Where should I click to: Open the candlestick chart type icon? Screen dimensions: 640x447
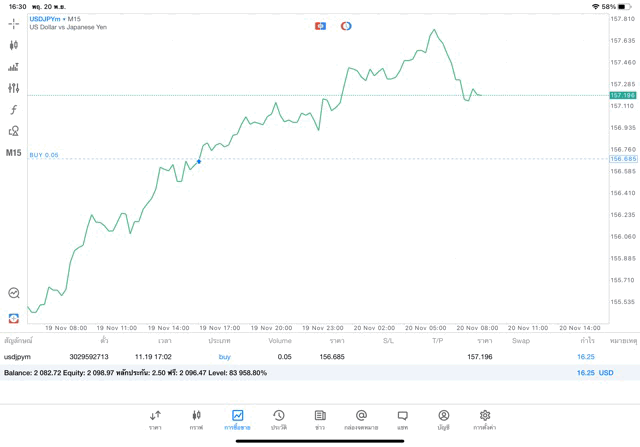click(14, 45)
